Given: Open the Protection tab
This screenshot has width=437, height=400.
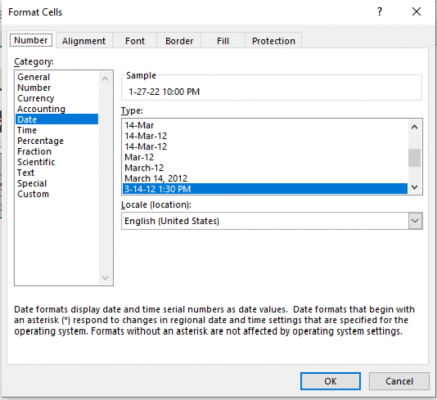Looking at the screenshot, I should pyautogui.click(x=273, y=41).
